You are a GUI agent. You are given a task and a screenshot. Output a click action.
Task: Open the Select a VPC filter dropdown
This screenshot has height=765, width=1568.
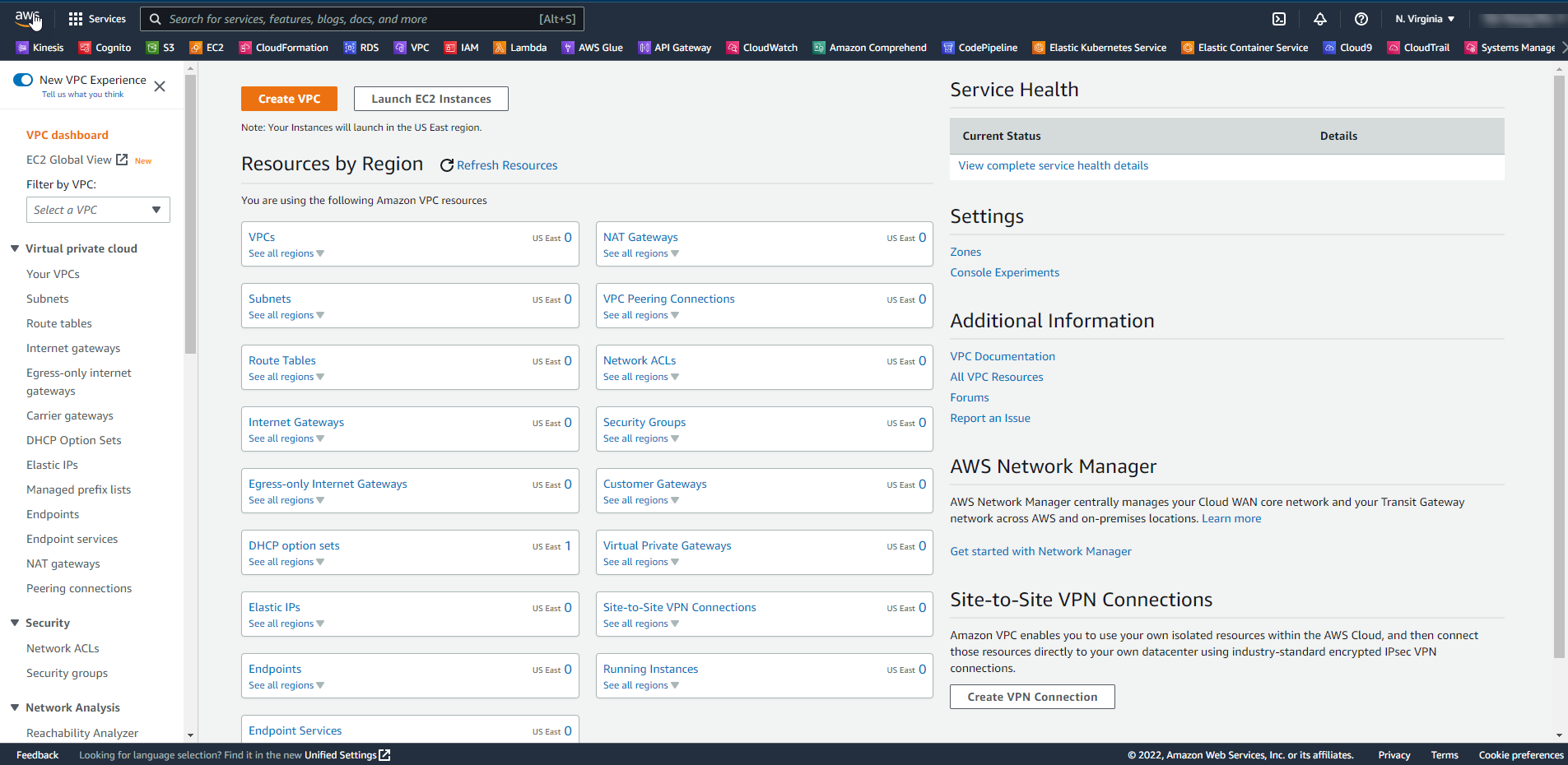point(98,210)
